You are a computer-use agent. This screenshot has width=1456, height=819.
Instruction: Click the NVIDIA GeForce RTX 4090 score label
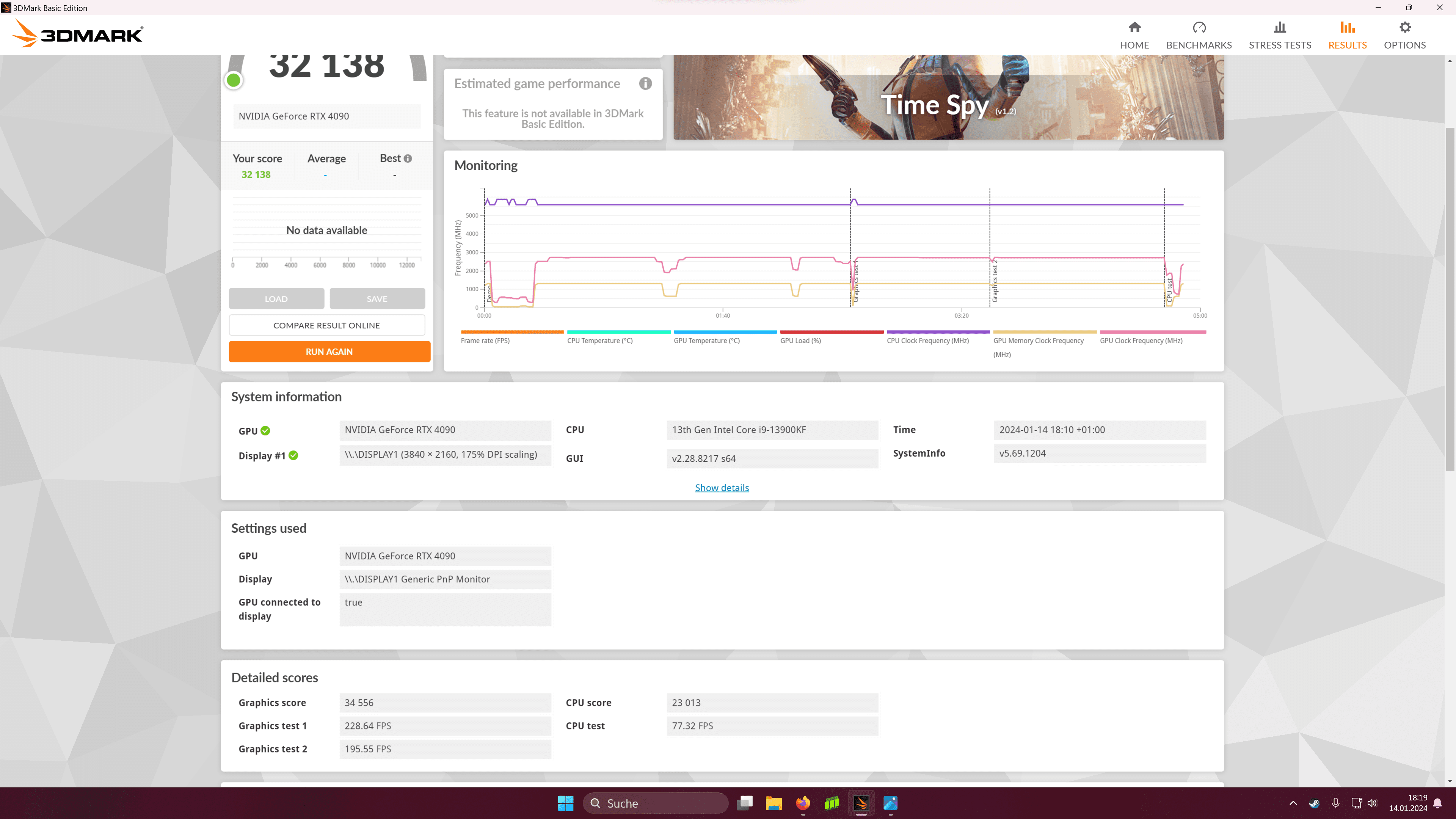click(327, 116)
